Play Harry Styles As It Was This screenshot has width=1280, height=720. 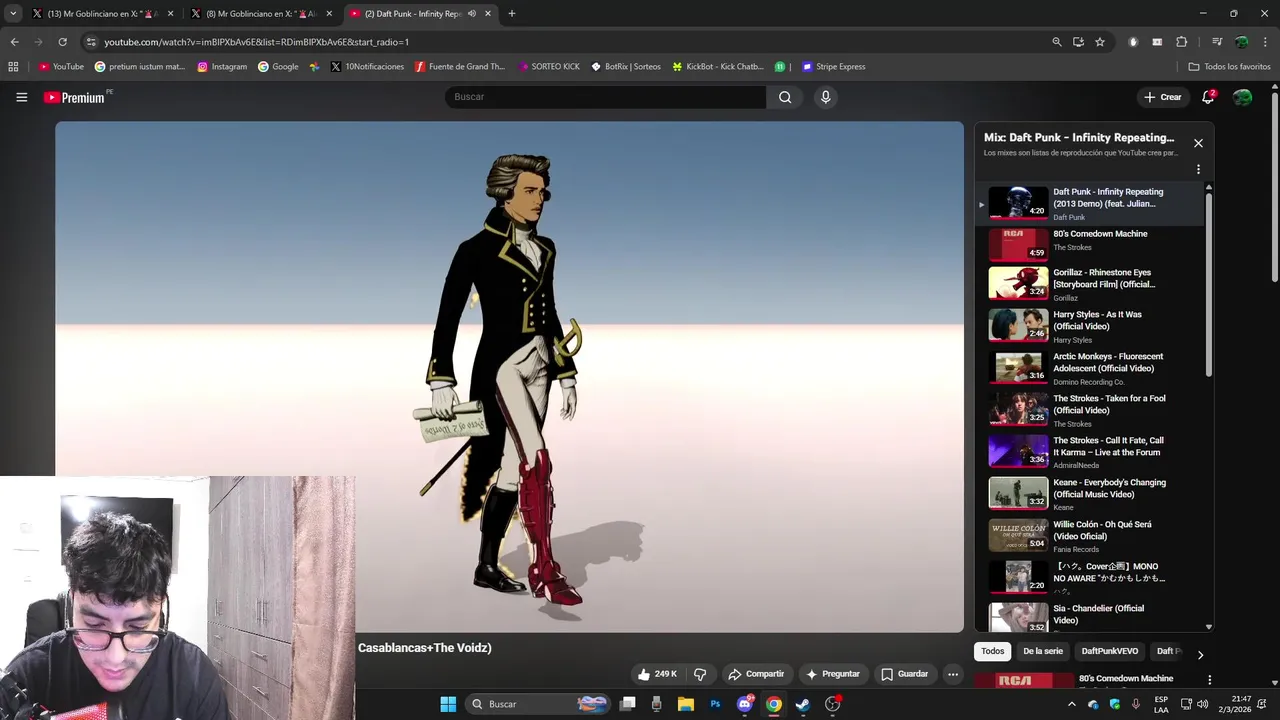pos(1091,326)
